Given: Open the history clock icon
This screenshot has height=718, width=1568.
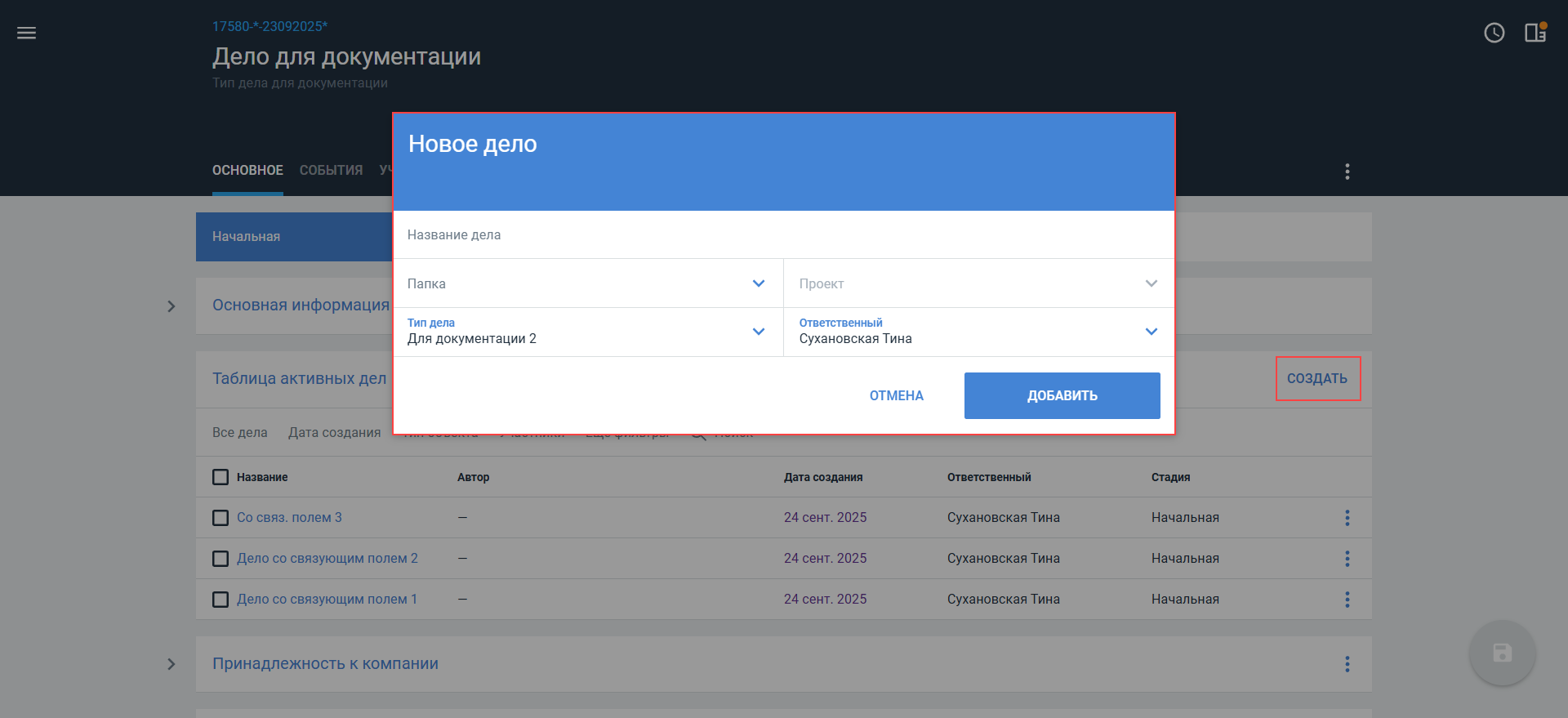Looking at the screenshot, I should tap(1494, 33).
